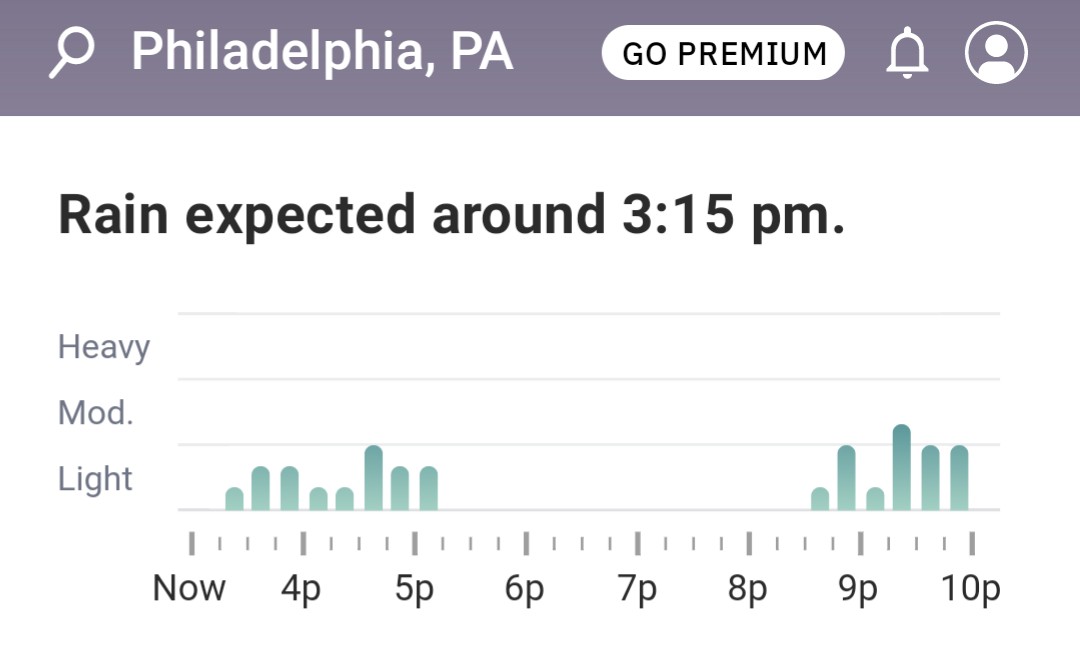
Task: Click the search magnifier icon
Action: 72,53
